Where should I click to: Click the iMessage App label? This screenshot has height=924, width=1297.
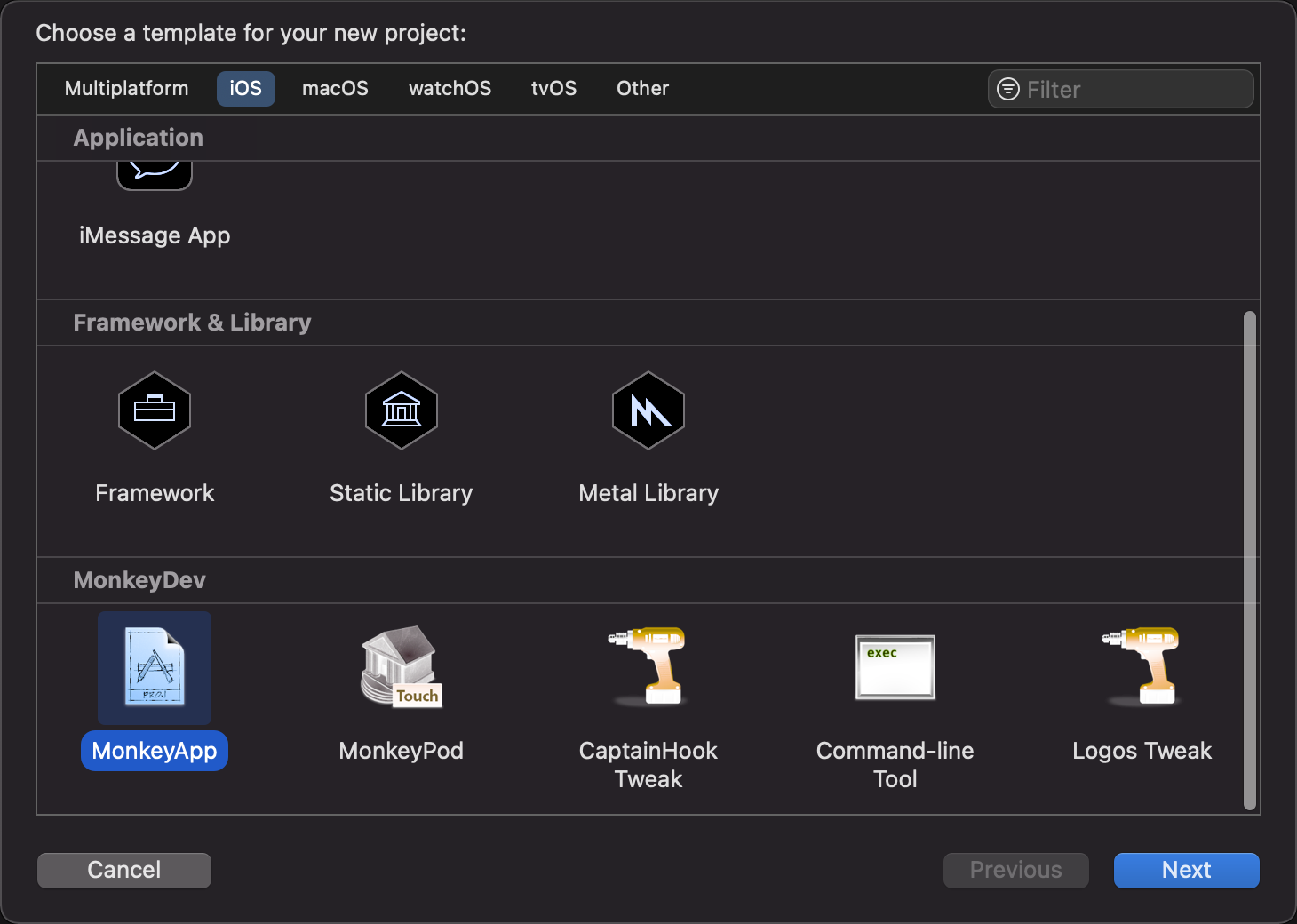(x=155, y=235)
